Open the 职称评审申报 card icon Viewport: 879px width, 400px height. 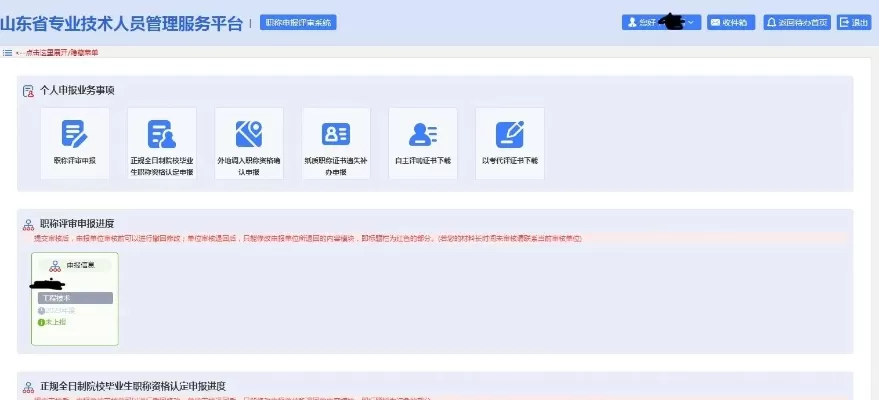tap(75, 134)
